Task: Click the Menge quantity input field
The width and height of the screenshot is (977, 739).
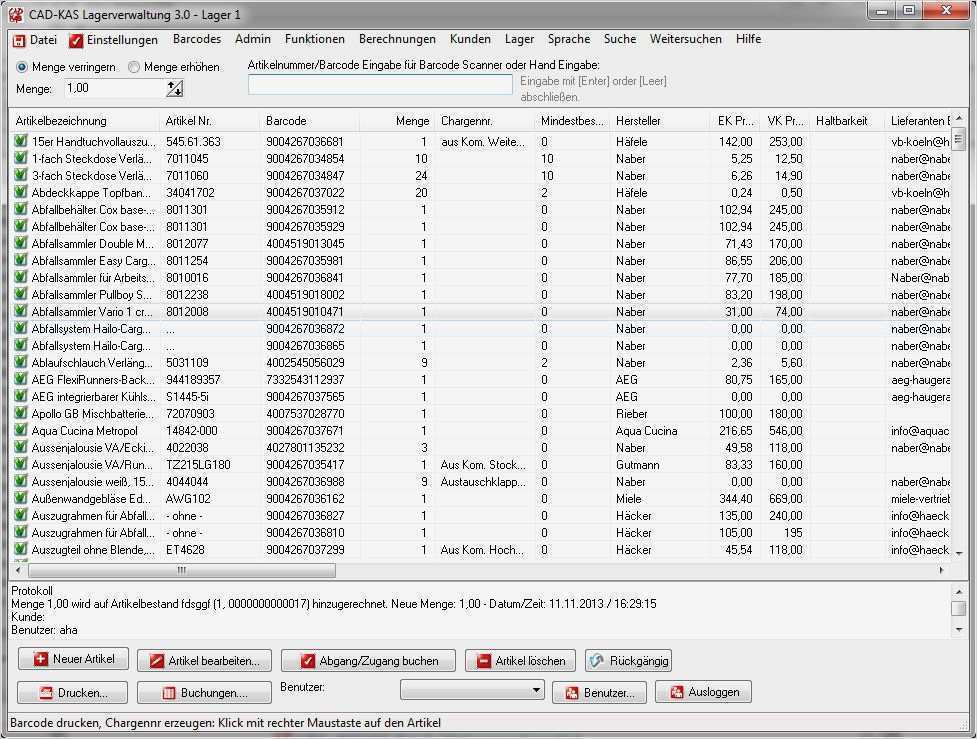Action: (114, 88)
